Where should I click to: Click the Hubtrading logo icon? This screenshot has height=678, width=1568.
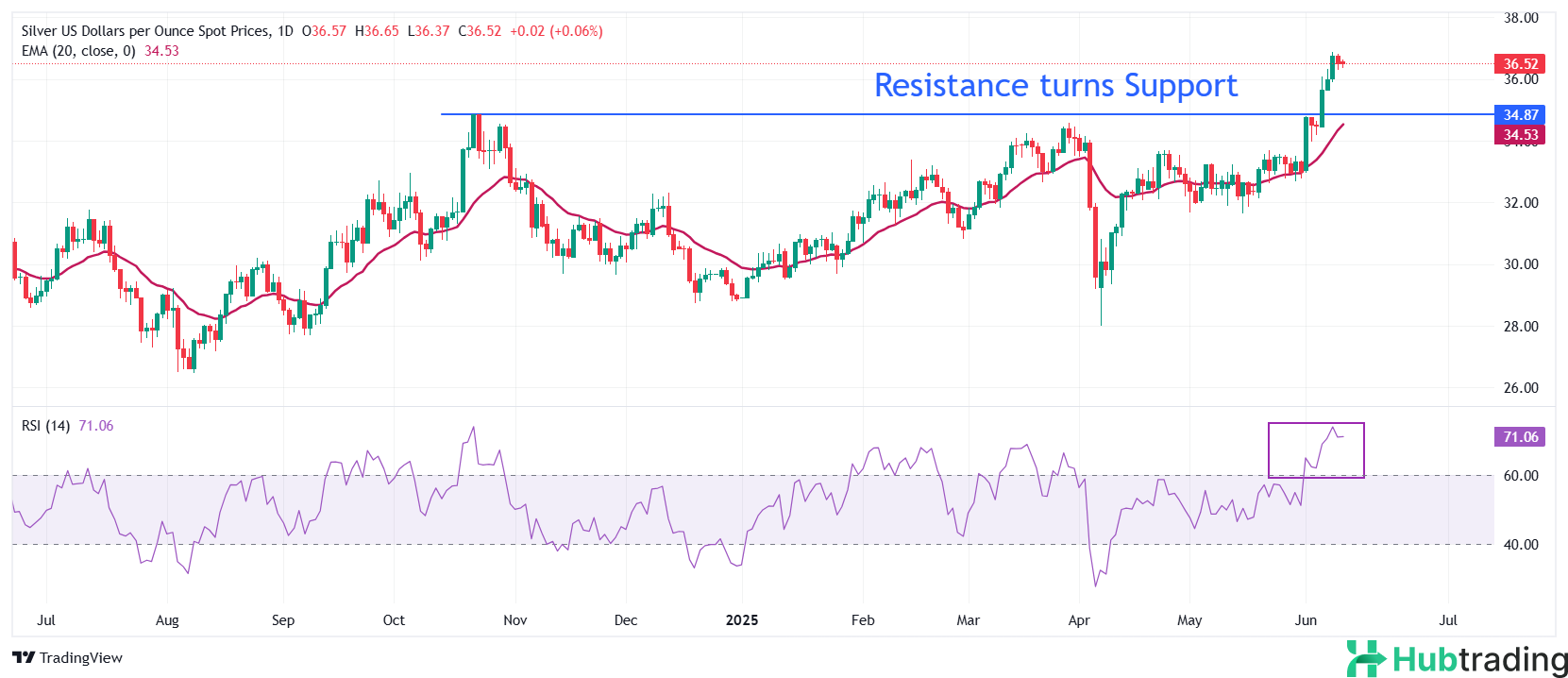(1366, 658)
